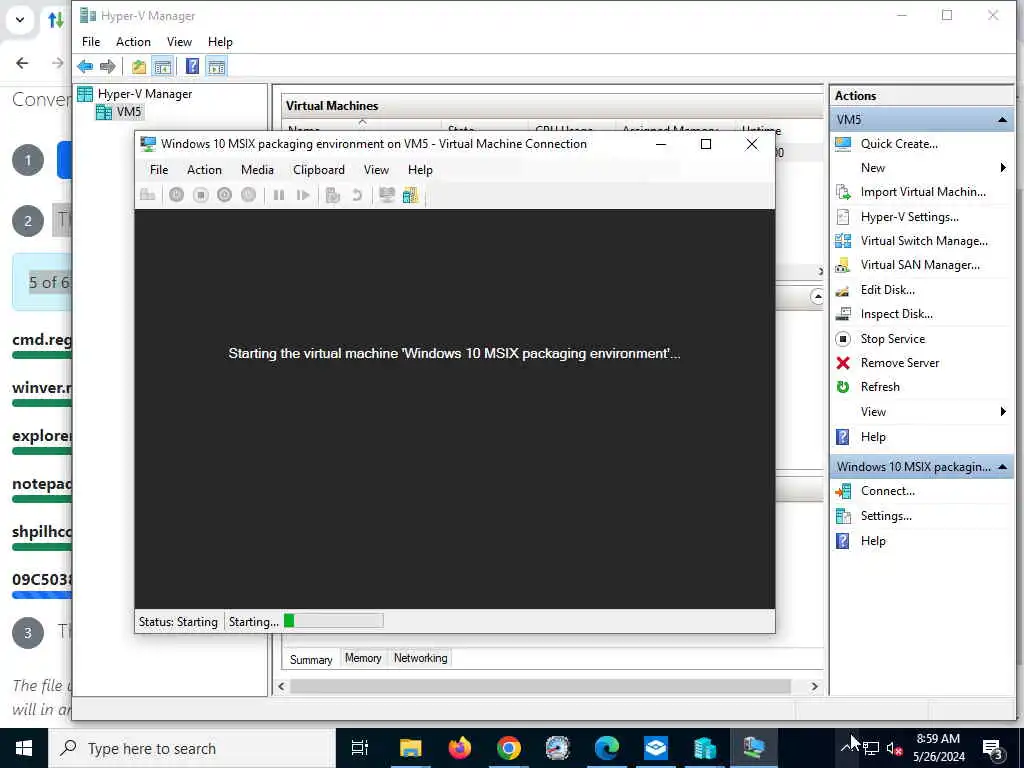Viewport: 1024px width, 768px height.
Task: Open Media menu in VM Connection window
Action: point(257,170)
